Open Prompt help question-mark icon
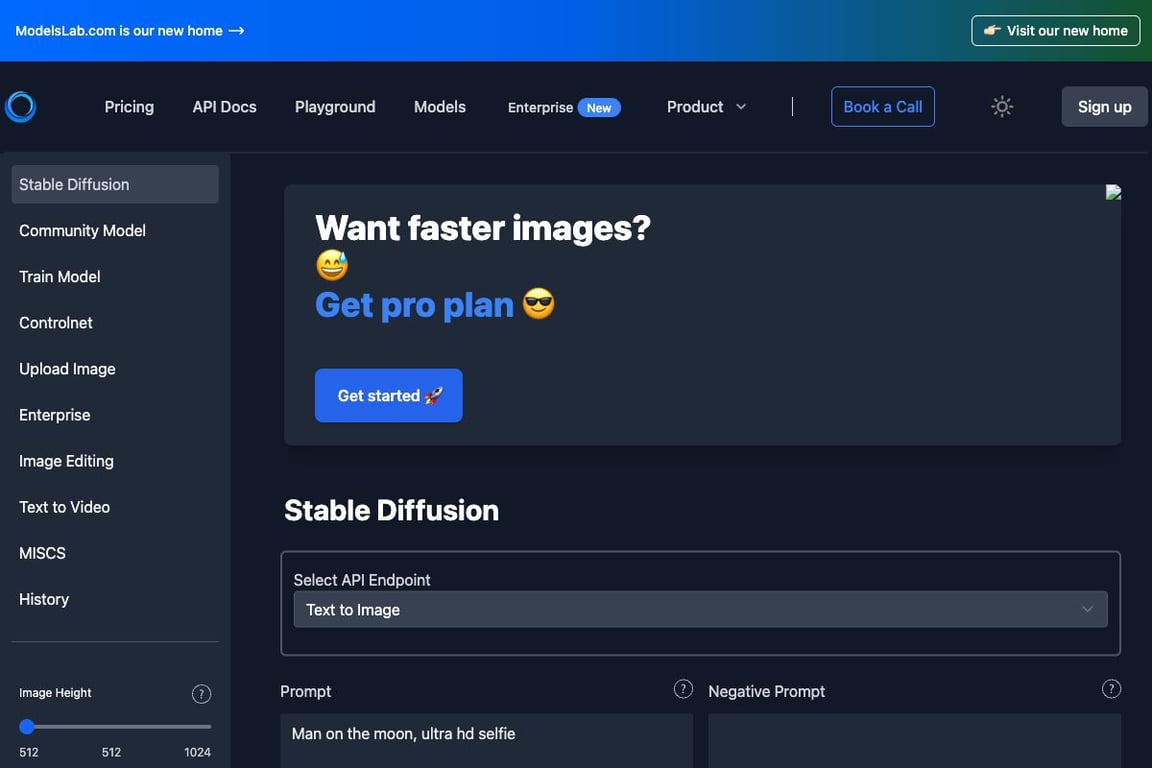Viewport: 1152px width, 768px height. (x=683, y=689)
